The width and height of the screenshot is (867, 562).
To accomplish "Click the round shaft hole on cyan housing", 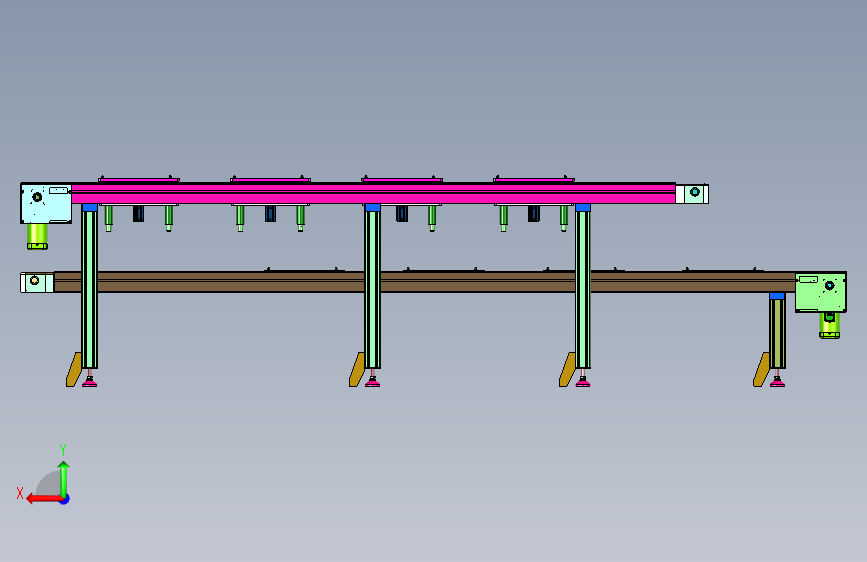I will [x=37, y=197].
